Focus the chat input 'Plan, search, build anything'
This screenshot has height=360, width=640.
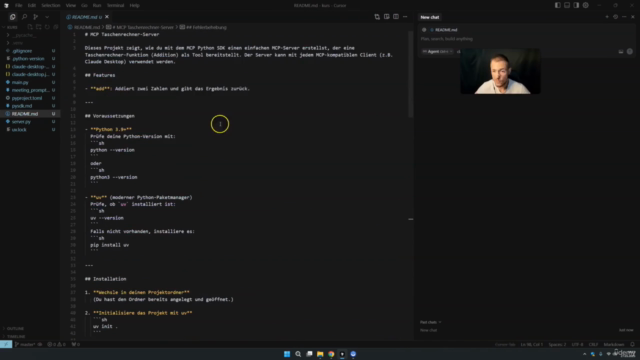447,39
